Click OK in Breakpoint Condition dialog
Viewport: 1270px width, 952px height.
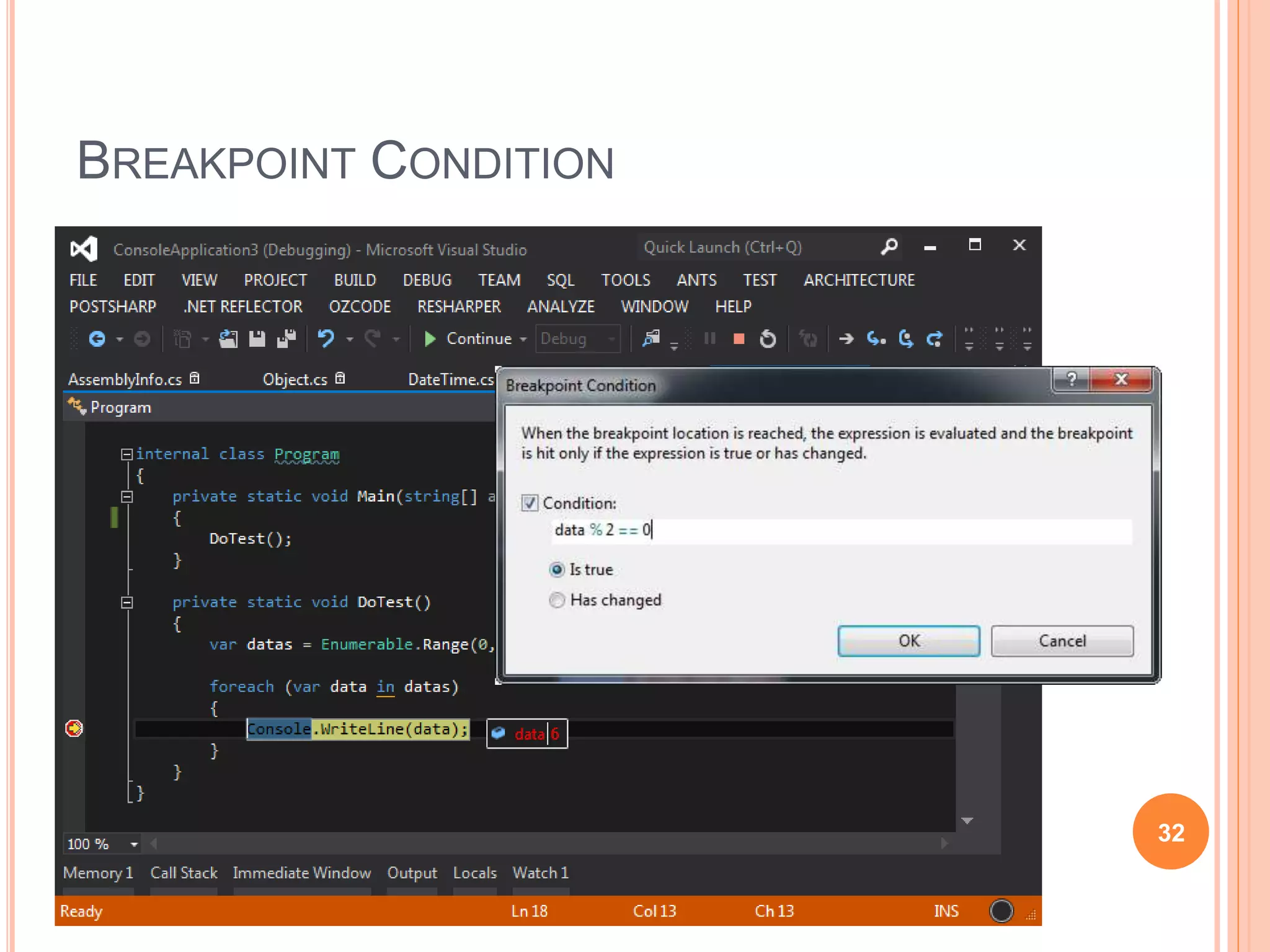pos(908,641)
